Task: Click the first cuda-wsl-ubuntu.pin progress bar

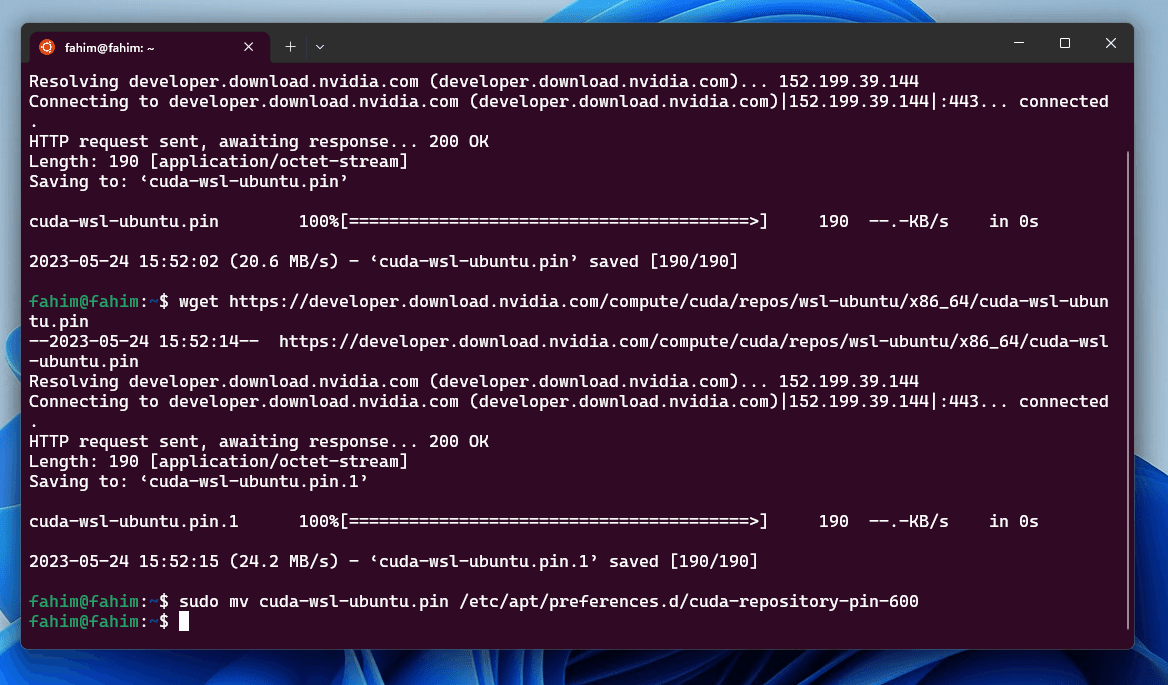Action: coord(553,221)
